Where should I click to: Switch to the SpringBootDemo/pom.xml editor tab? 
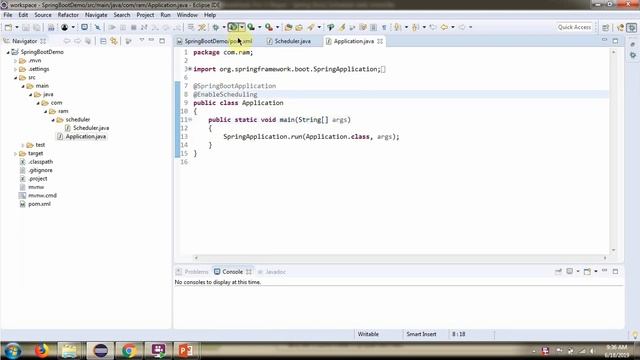click(218, 41)
